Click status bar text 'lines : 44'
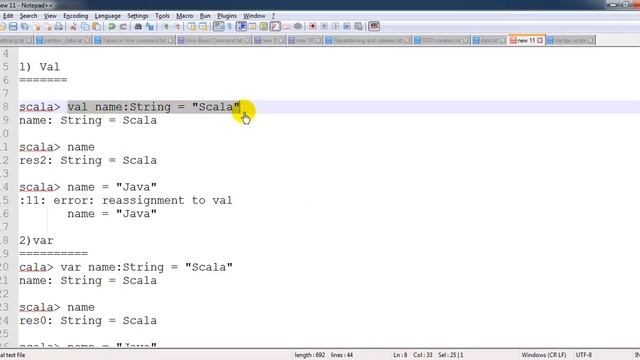The width and height of the screenshot is (640, 360). (x=342, y=355)
